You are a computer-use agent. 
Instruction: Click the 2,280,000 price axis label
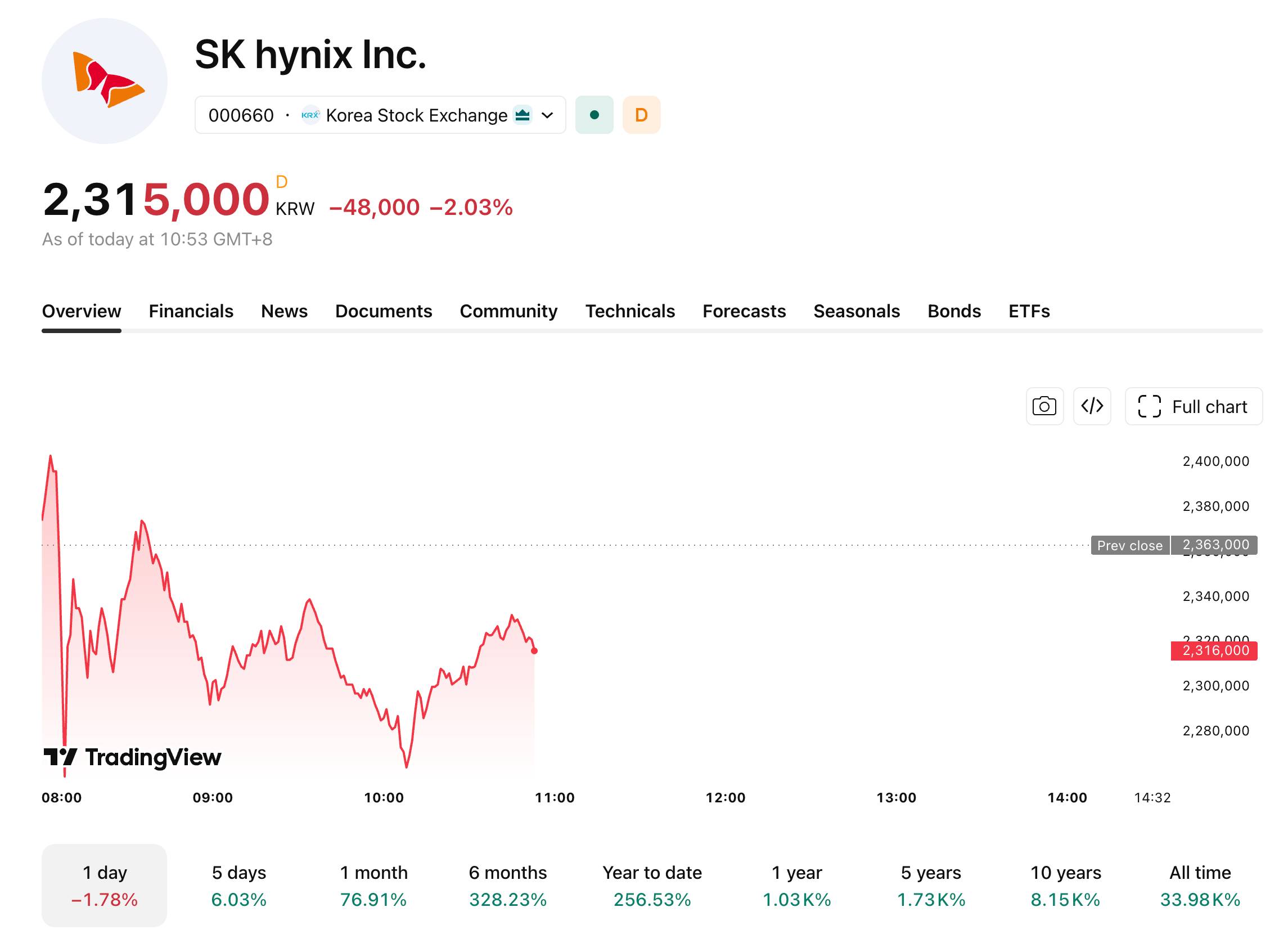pos(1216,731)
